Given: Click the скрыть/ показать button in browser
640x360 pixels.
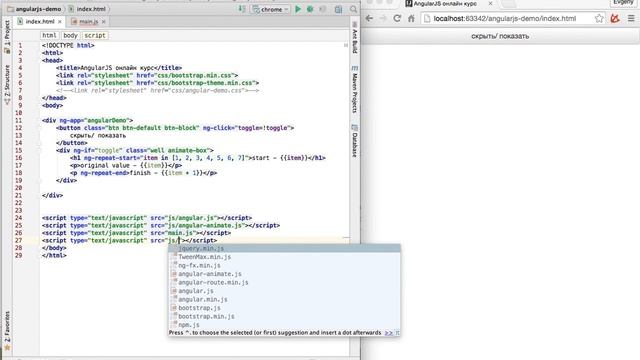Looking at the screenshot, I should [500, 36].
